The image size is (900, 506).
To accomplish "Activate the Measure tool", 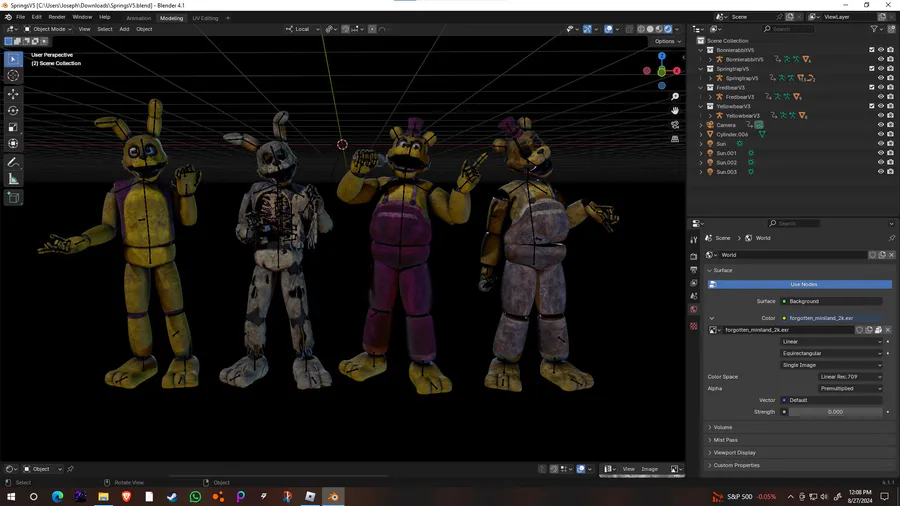I will click(x=13, y=179).
